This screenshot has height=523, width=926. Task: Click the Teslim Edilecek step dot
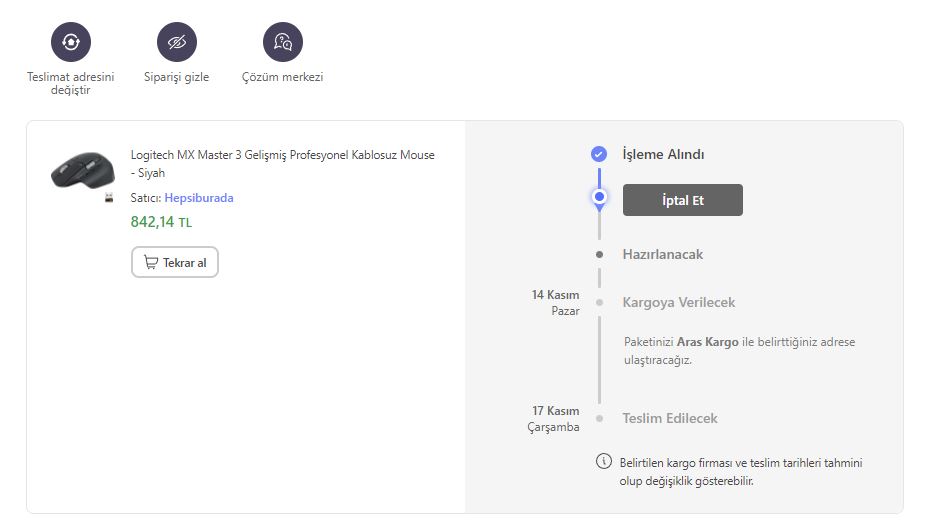point(599,419)
